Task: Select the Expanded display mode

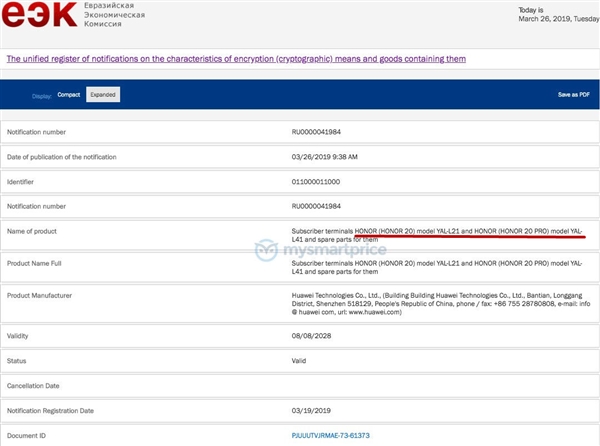Action: point(103,95)
